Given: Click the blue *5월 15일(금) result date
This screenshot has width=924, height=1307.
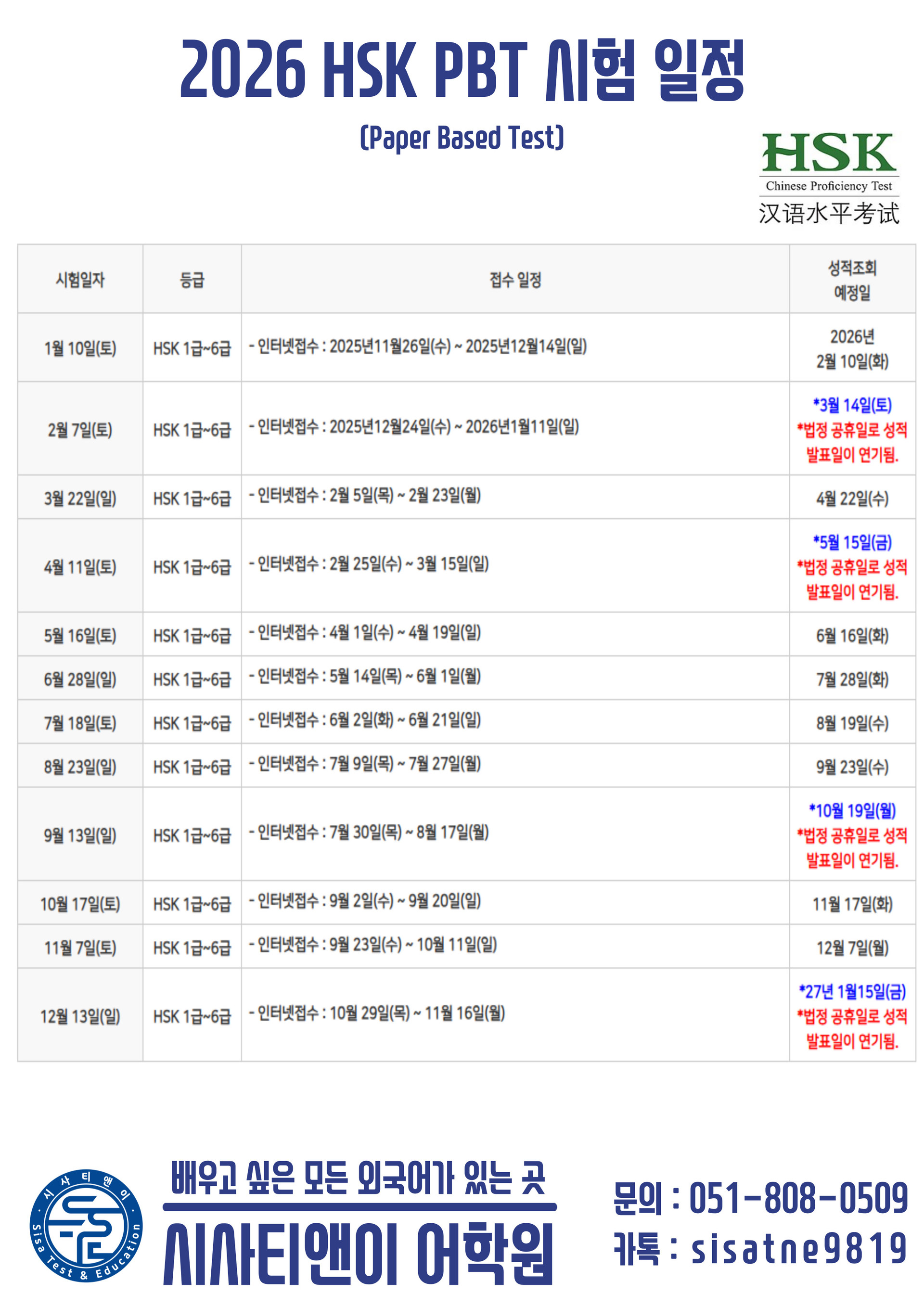Looking at the screenshot, I should click(x=852, y=542).
